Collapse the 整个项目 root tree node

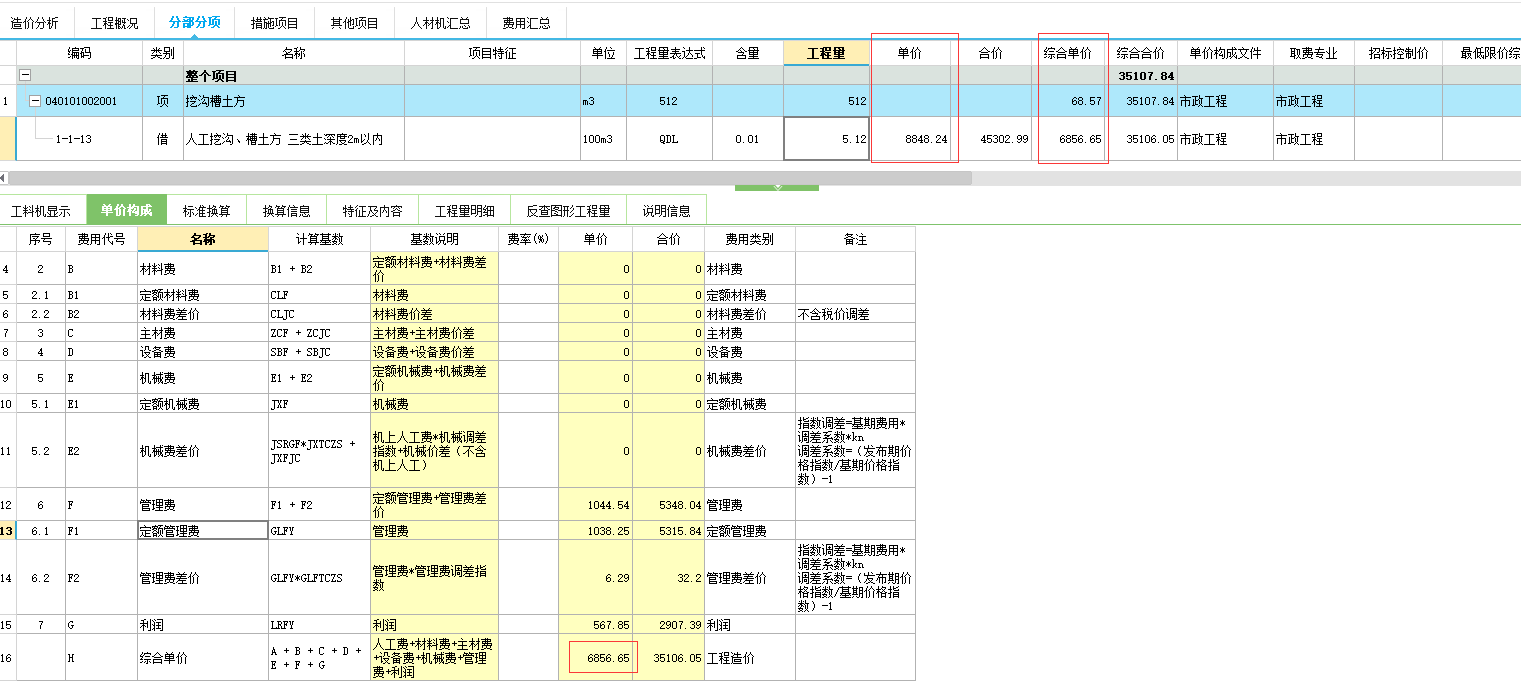[x=25, y=75]
